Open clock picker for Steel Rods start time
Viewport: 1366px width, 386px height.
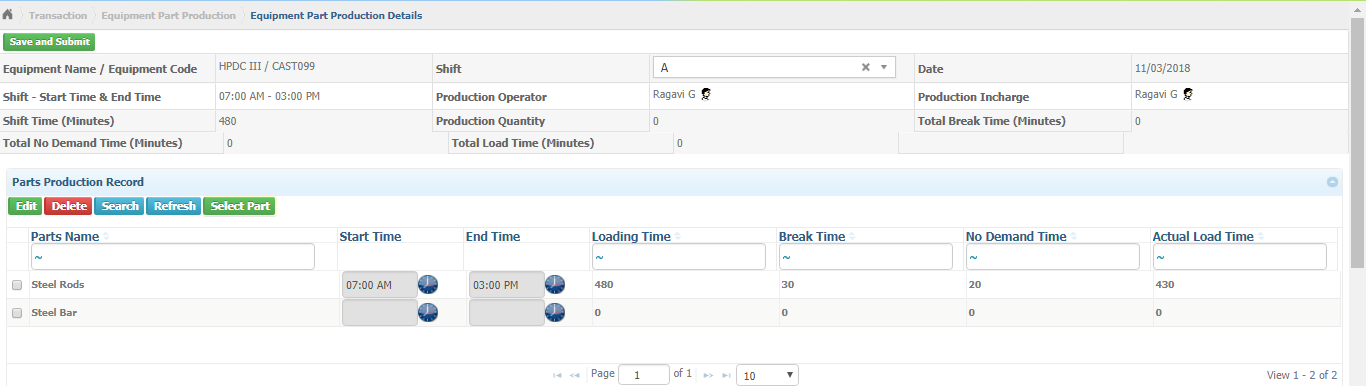tap(428, 284)
